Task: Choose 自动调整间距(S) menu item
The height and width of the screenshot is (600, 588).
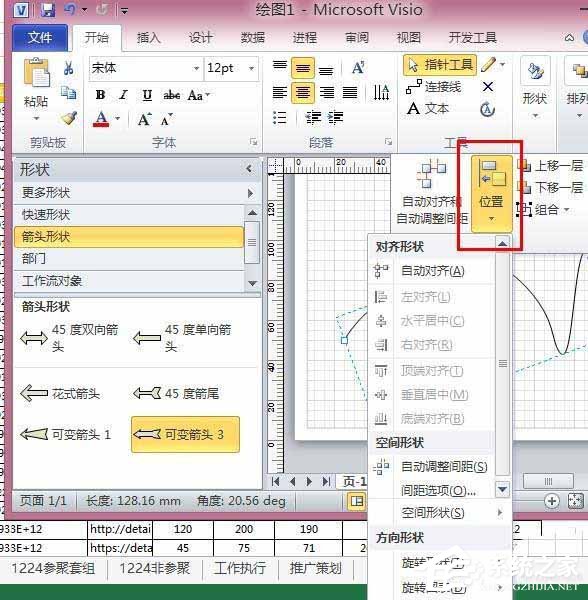Action: point(432,467)
